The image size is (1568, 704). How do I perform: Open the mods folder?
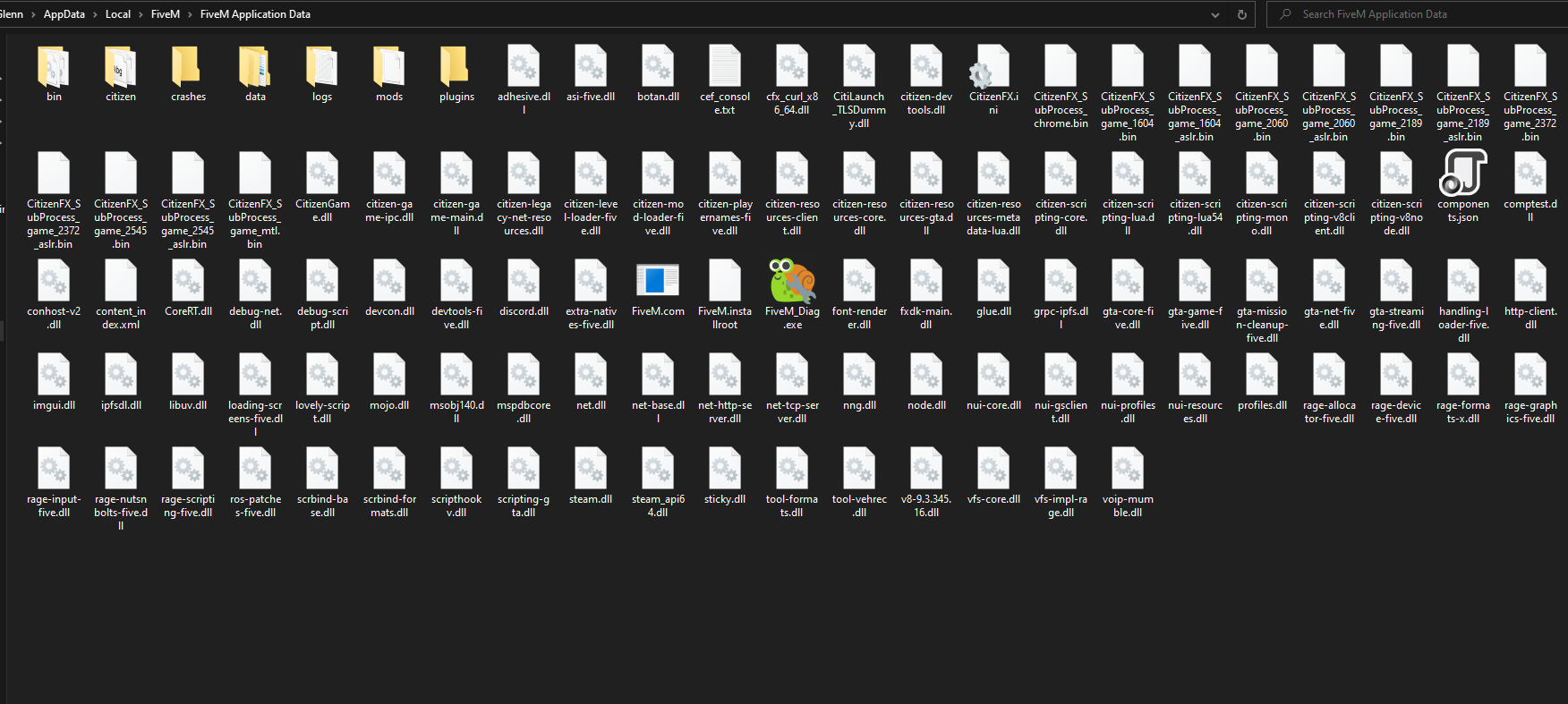click(389, 69)
